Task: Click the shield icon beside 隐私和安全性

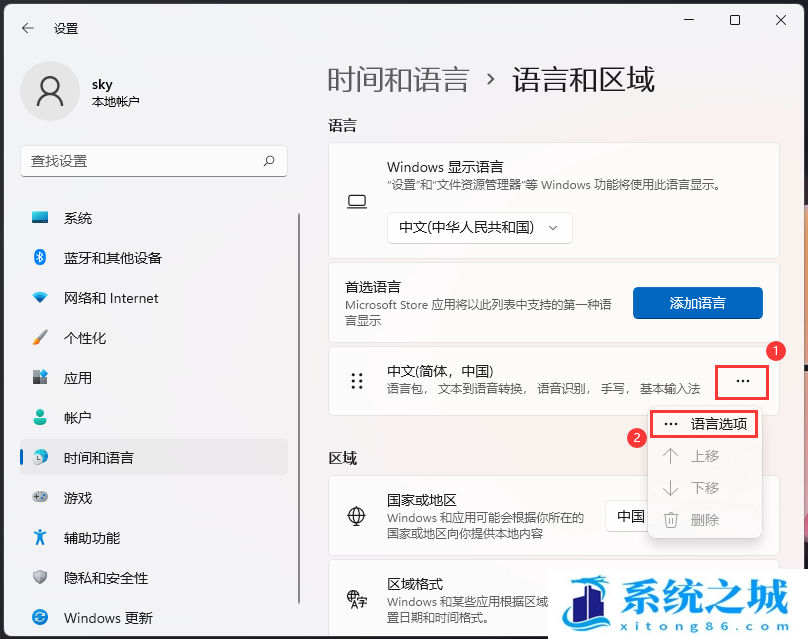Action: click(40, 577)
